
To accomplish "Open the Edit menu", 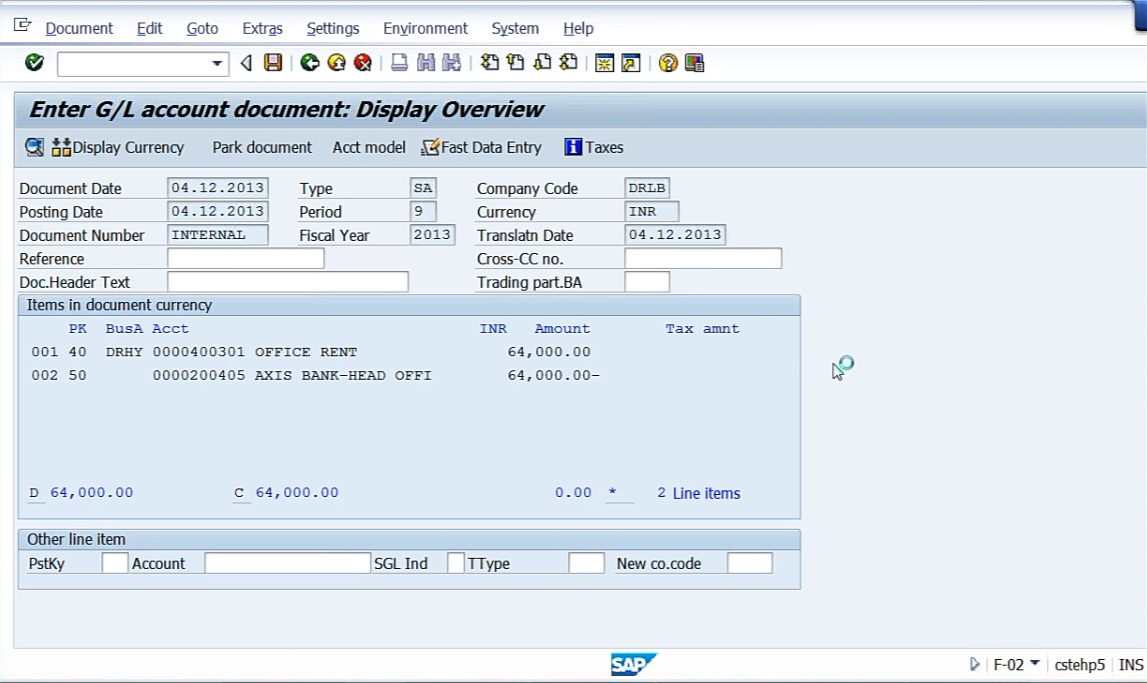I will (x=149, y=29).
